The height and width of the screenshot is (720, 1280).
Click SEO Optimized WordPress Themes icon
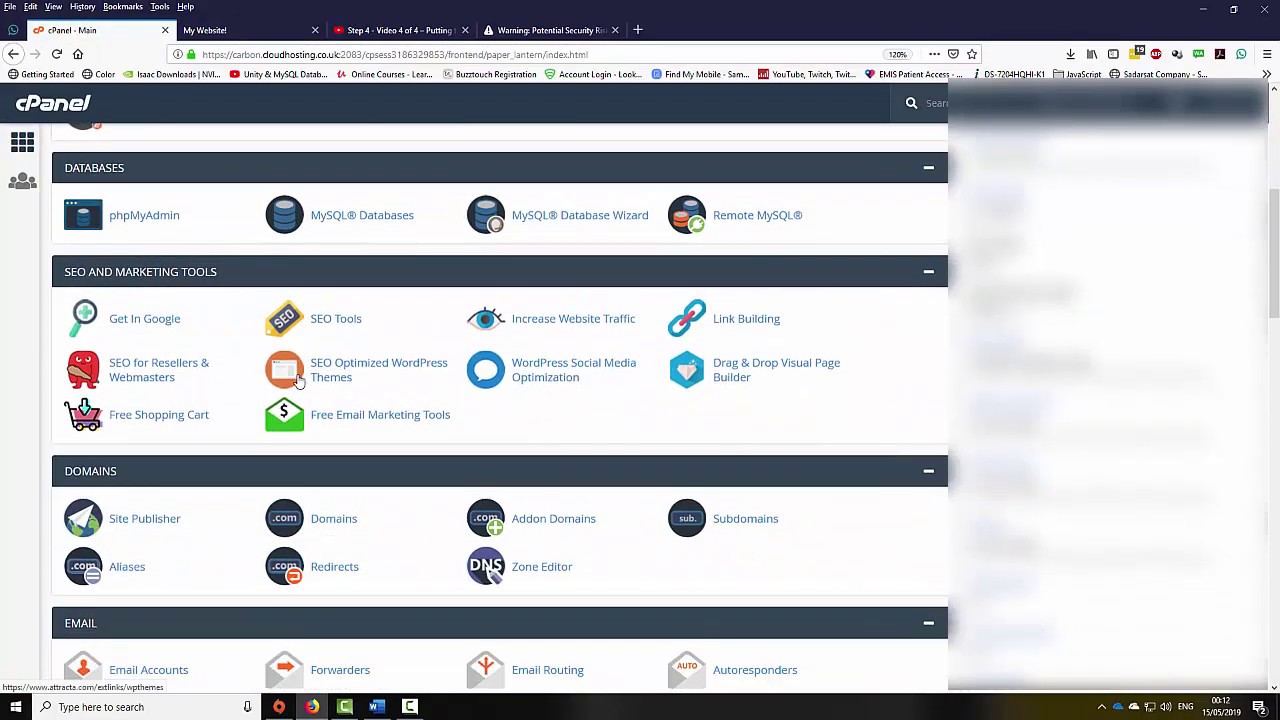[284, 370]
